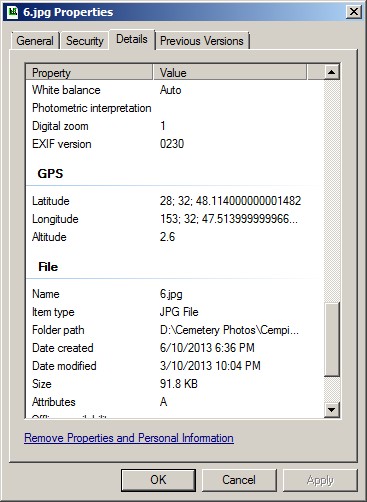Select the Date modified property
Image resolution: width=367 pixels, height=502 pixels.
pyautogui.click(x=64, y=366)
